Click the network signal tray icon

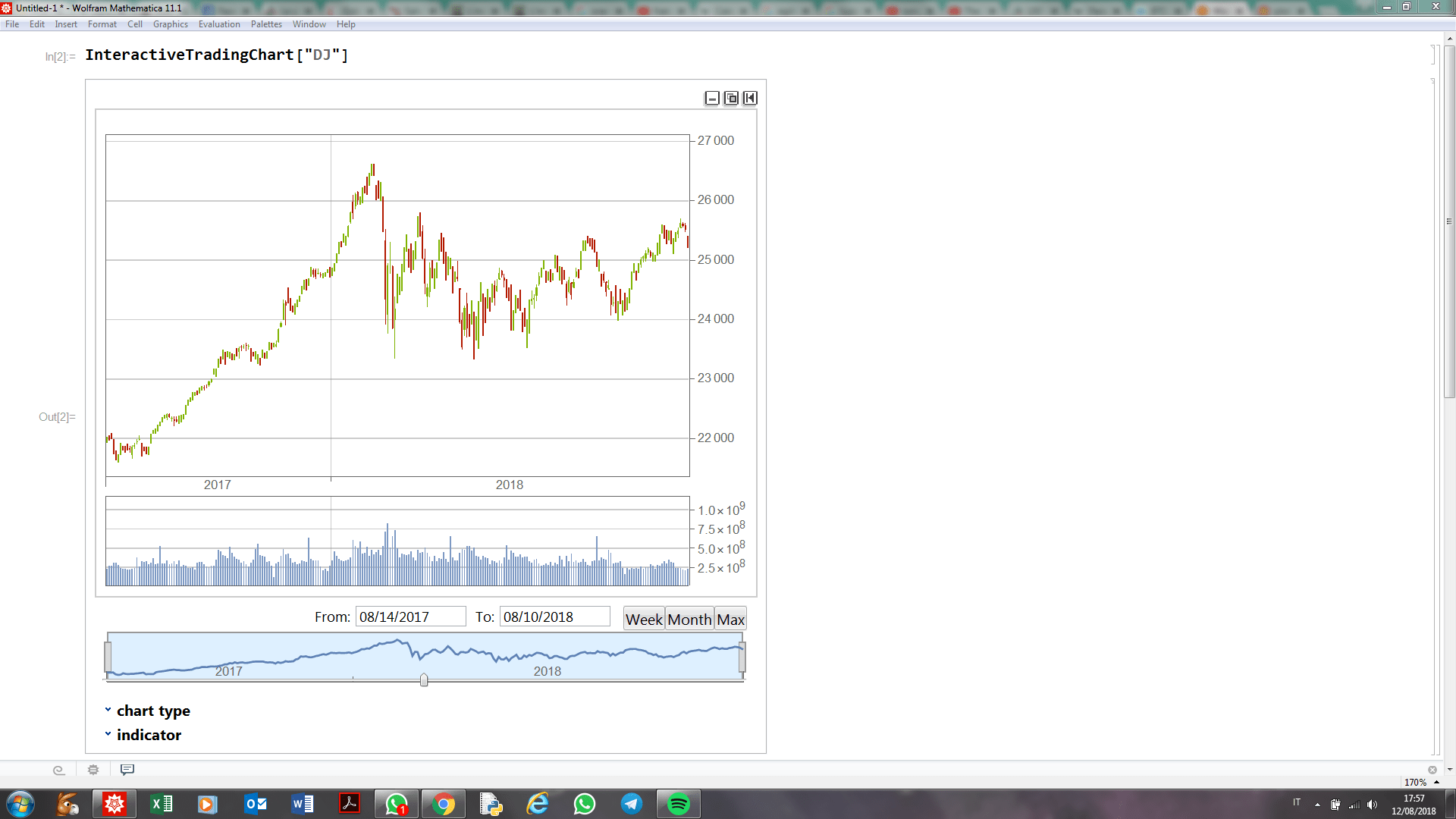click(x=1354, y=805)
